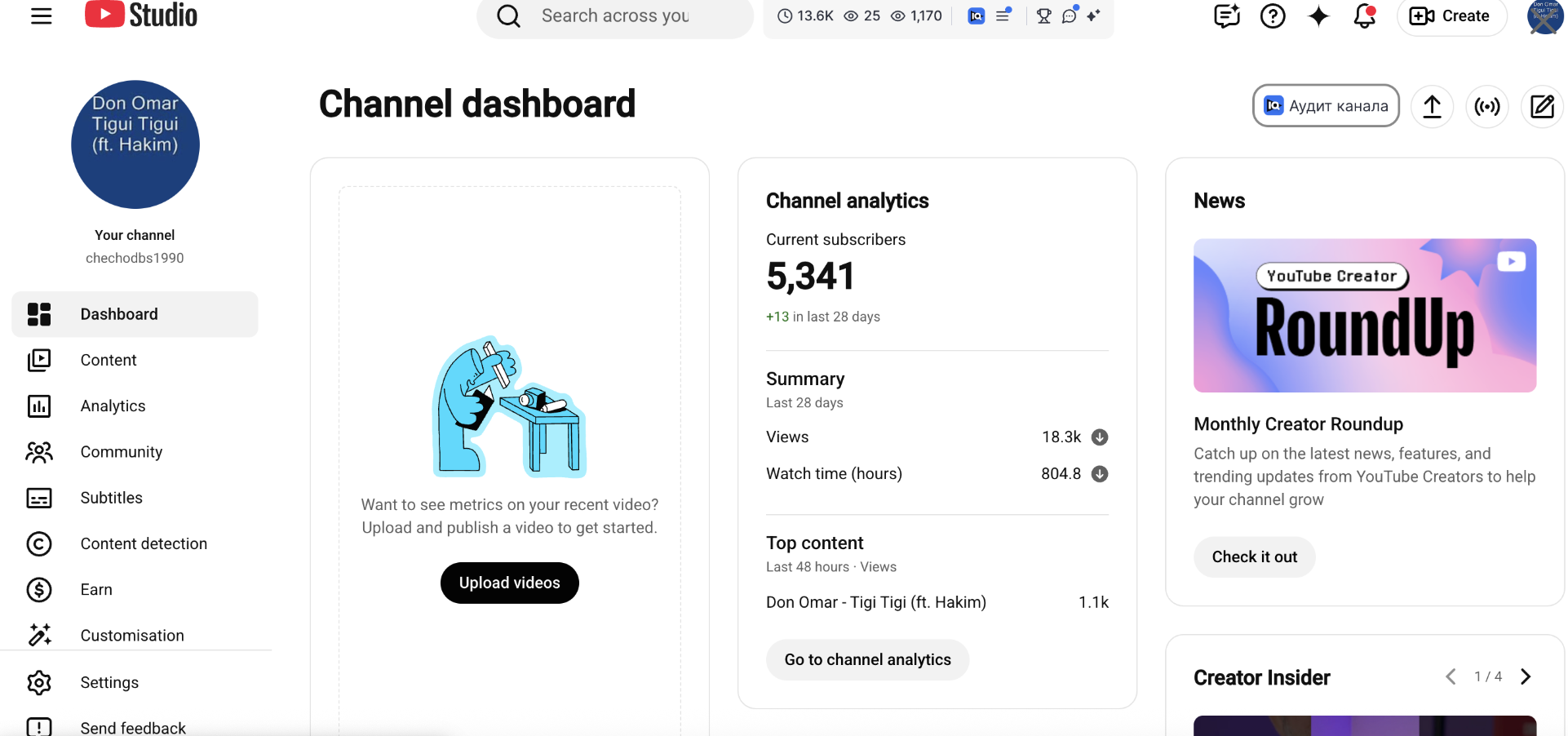Click the upload illustration graphic

pyautogui.click(x=509, y=406)
